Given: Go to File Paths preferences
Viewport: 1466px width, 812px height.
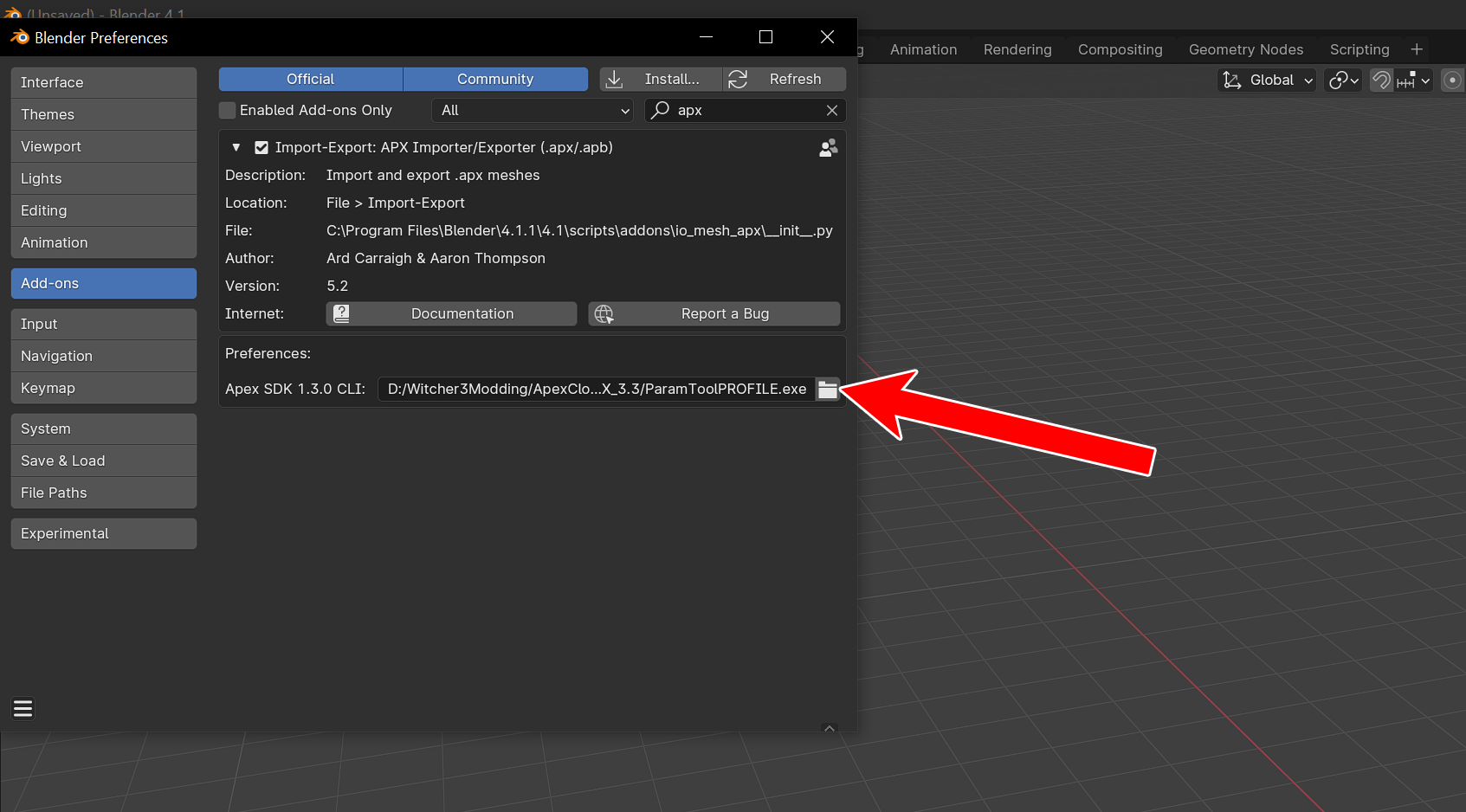Looking at the screenshot, I should pyautogui.click(x=104, y=493).
